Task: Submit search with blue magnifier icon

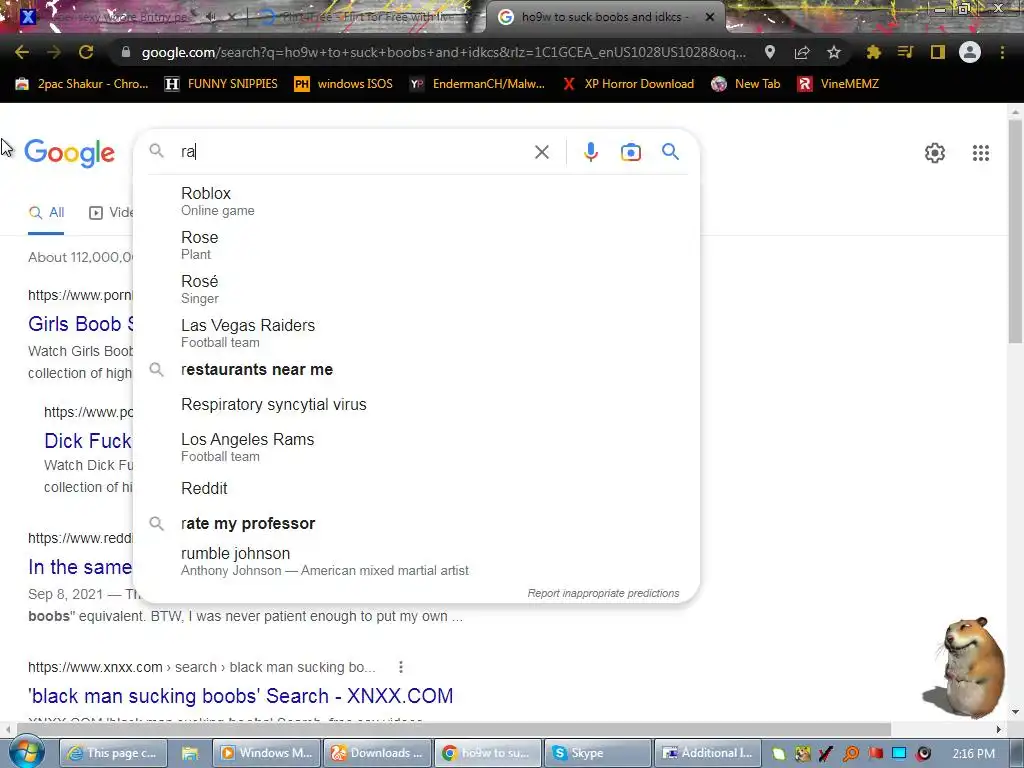Action: [671, 152]
